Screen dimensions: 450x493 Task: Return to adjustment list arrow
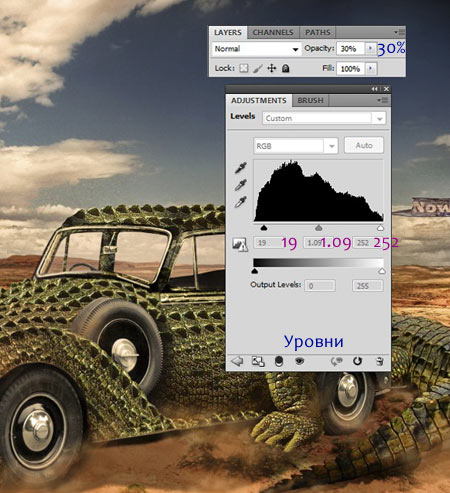pyautogui.click(x=237, y=361)
